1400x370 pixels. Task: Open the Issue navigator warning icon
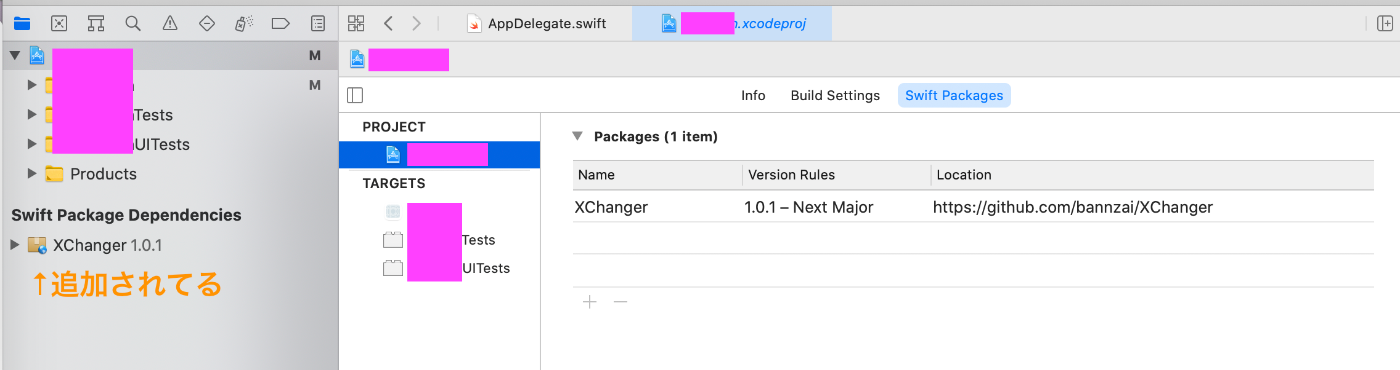170,23
